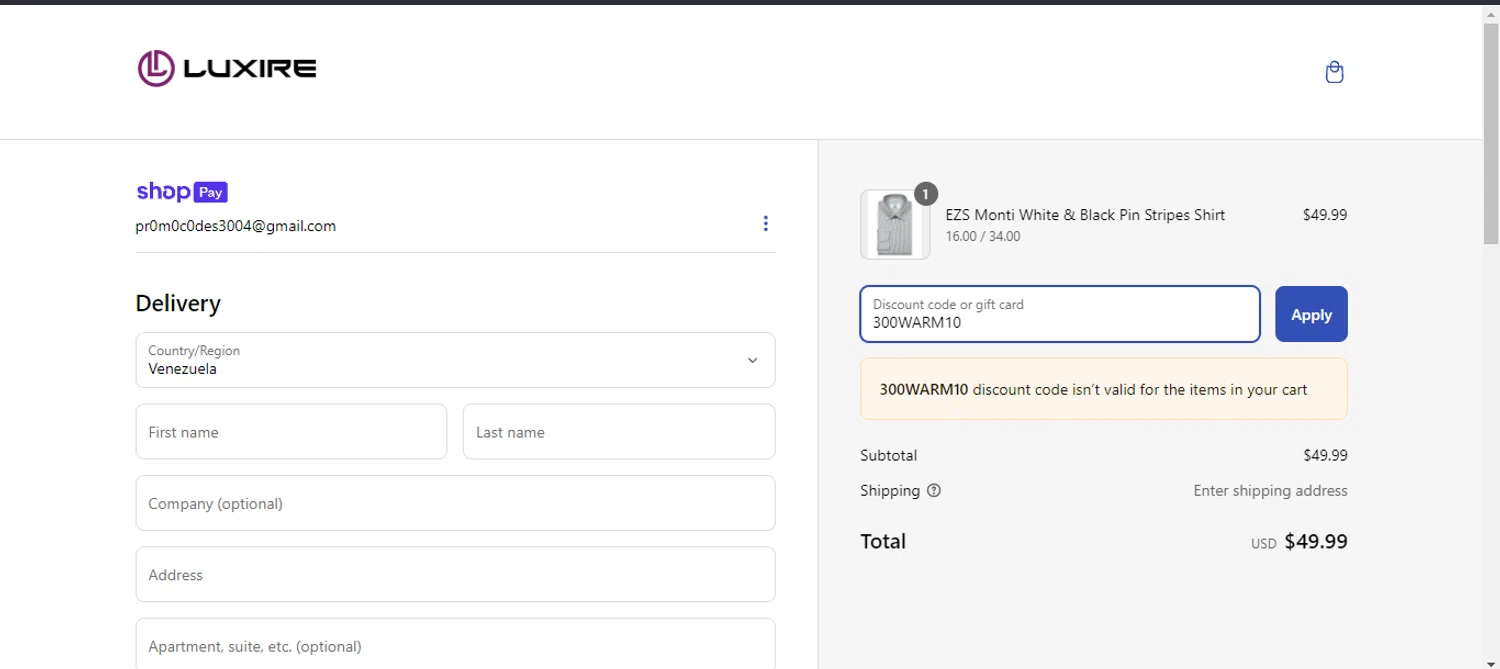Click the Shop Pay logo
This screenshot has height=669, width=1500.
point(182,192)
